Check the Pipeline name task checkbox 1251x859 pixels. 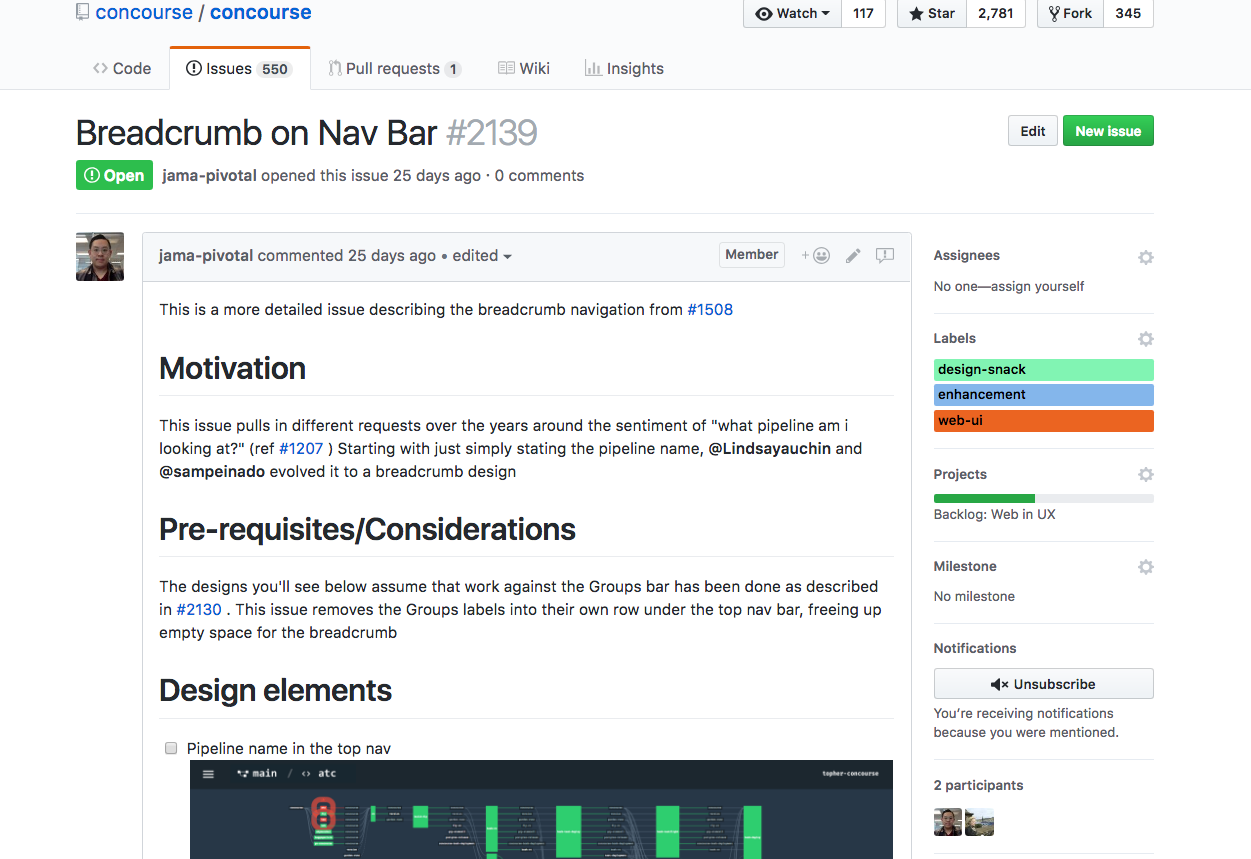pos(170,748)
